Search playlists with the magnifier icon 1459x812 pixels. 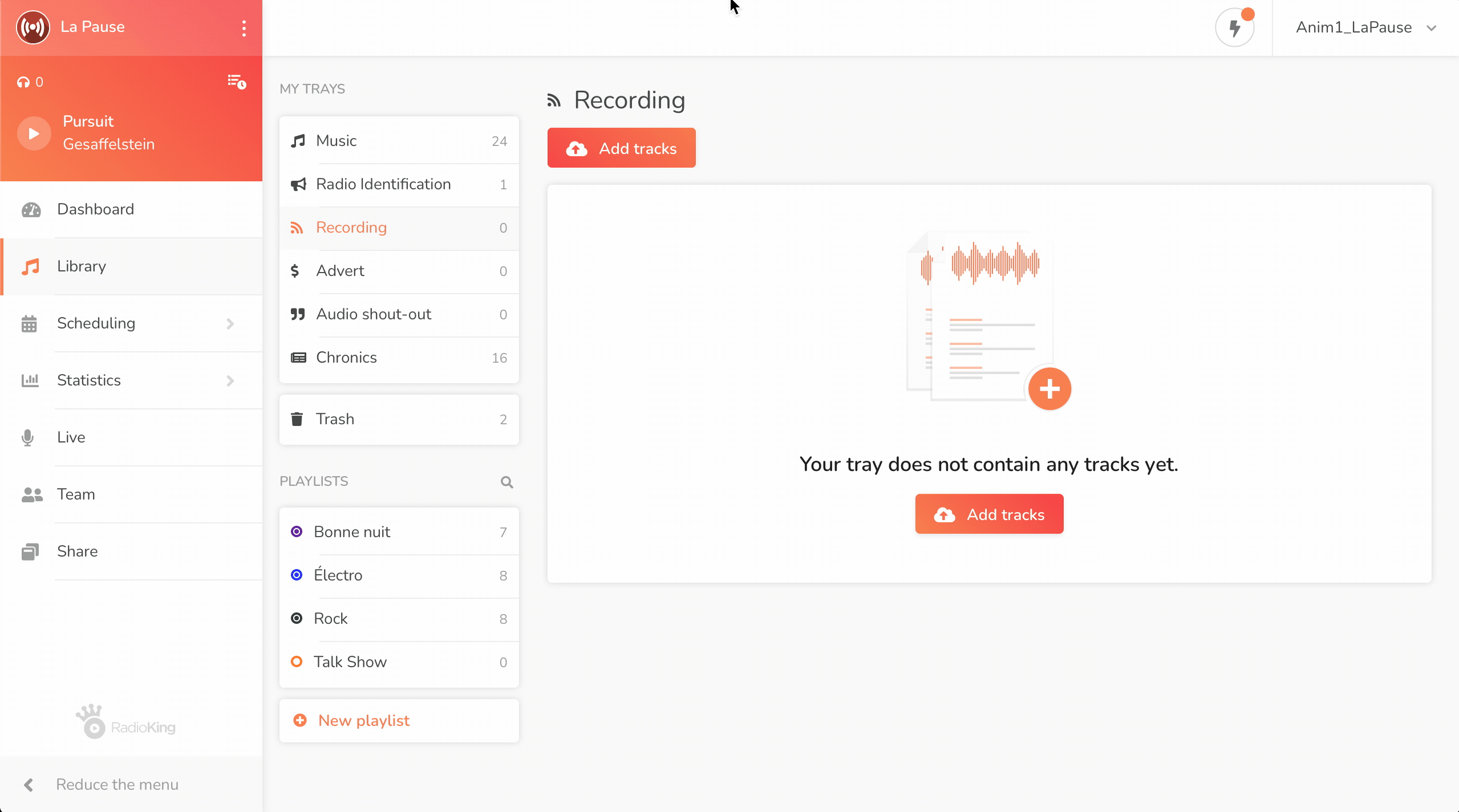point(506,482)
